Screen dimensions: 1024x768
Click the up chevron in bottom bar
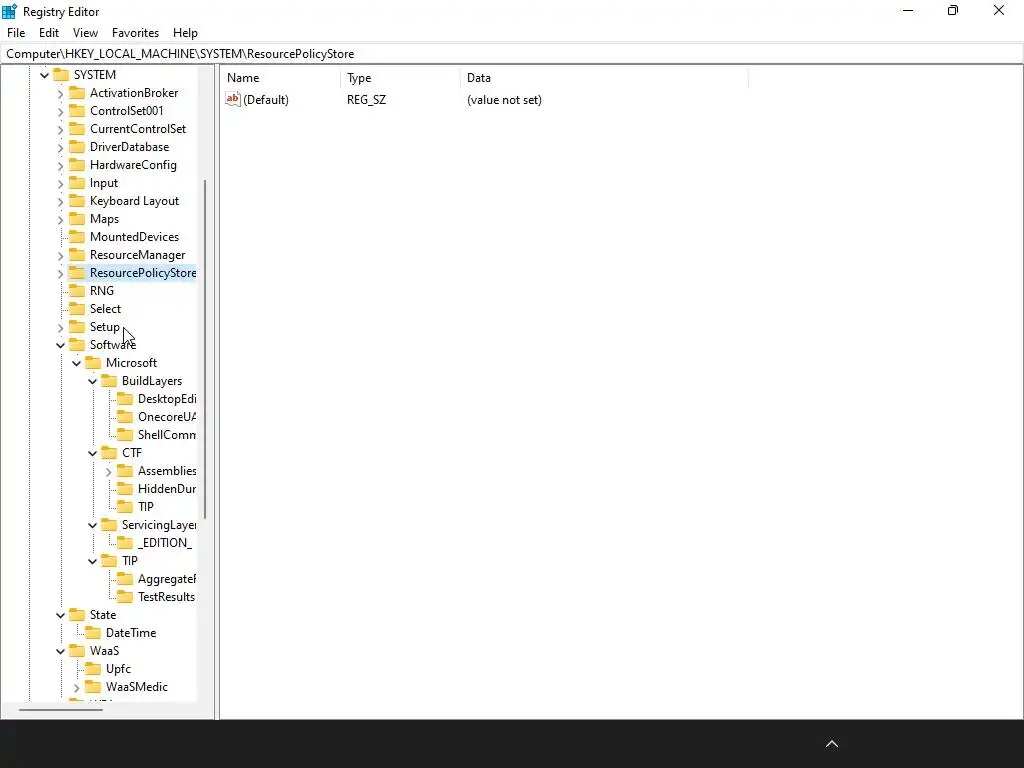pyautogui.click(x=832, y=744)
